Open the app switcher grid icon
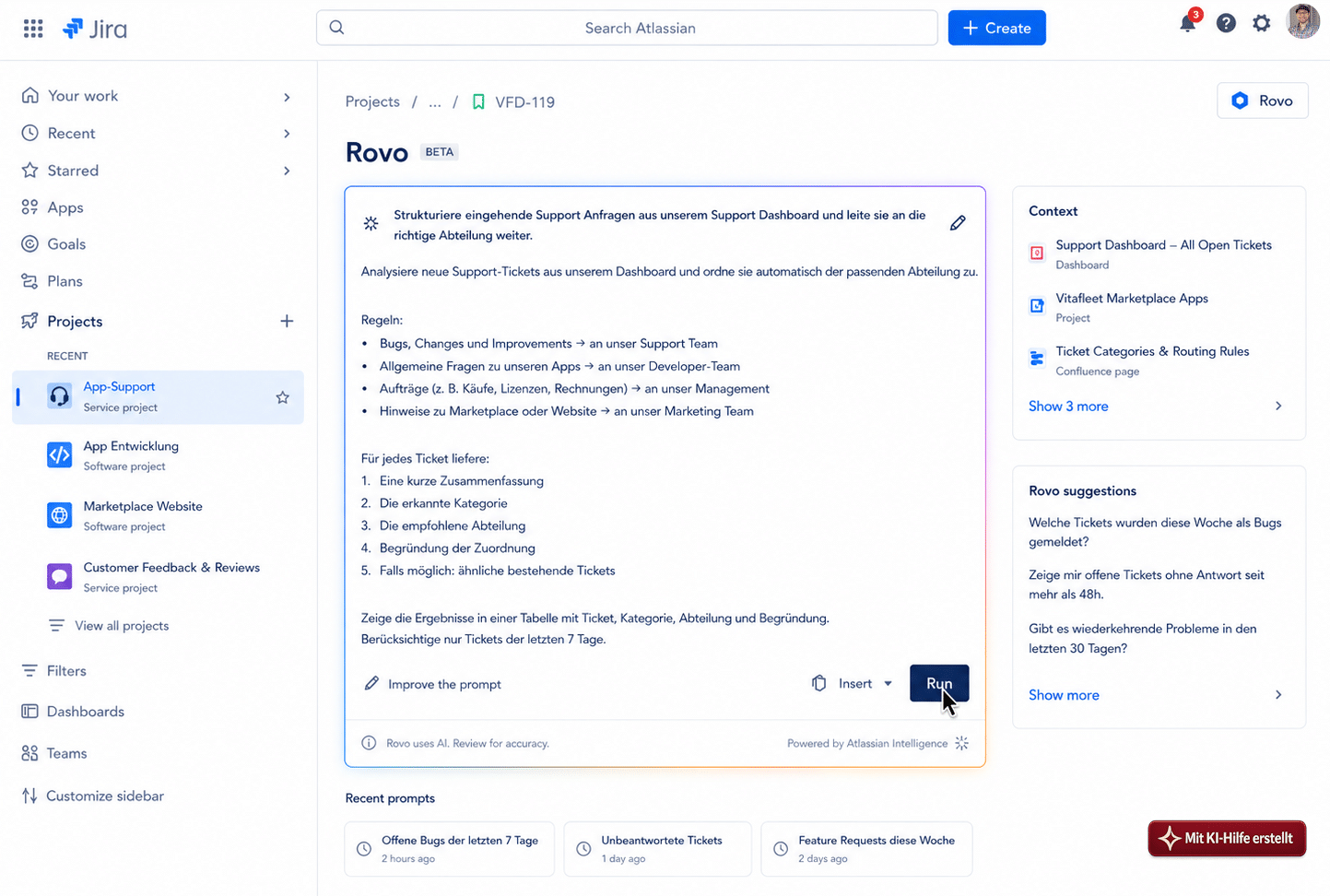This screenshot has height=896, width=1330. click(33, 29)
